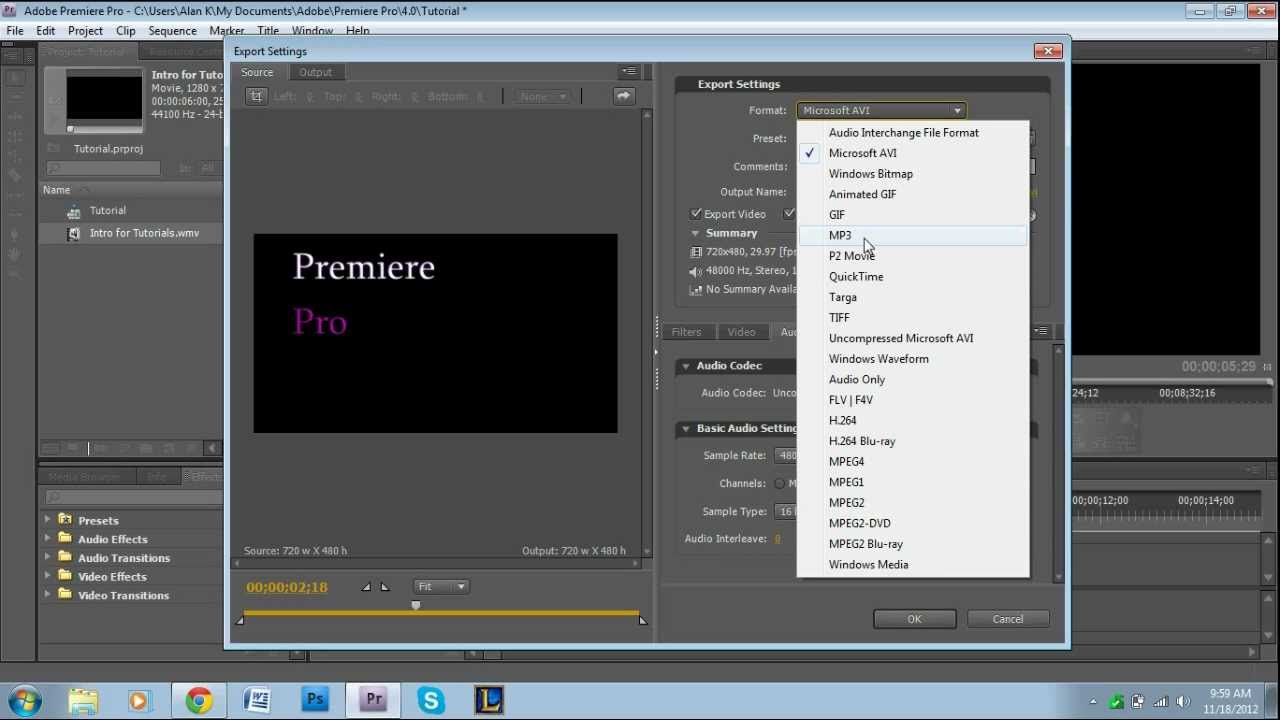Toggle the Export Video checkbox
The width and height of the screenshot is (1280, 720).
696,214
